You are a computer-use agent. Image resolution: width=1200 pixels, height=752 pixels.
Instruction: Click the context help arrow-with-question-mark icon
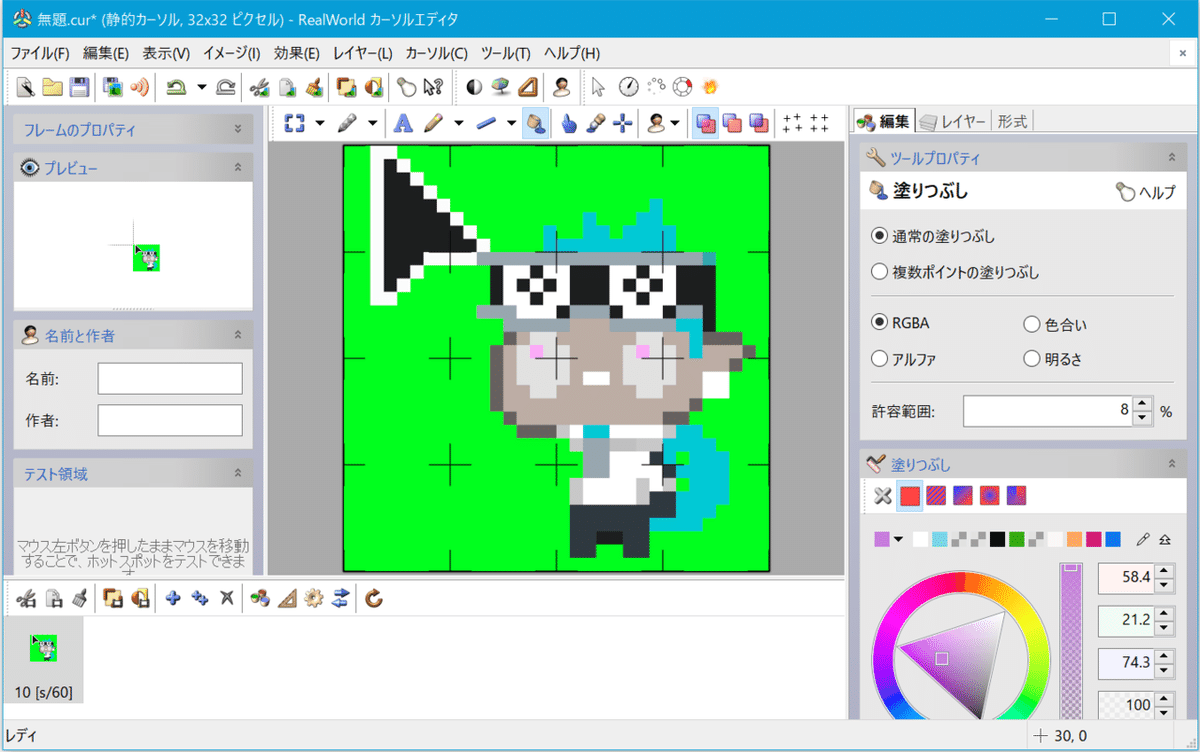(433, 87)
